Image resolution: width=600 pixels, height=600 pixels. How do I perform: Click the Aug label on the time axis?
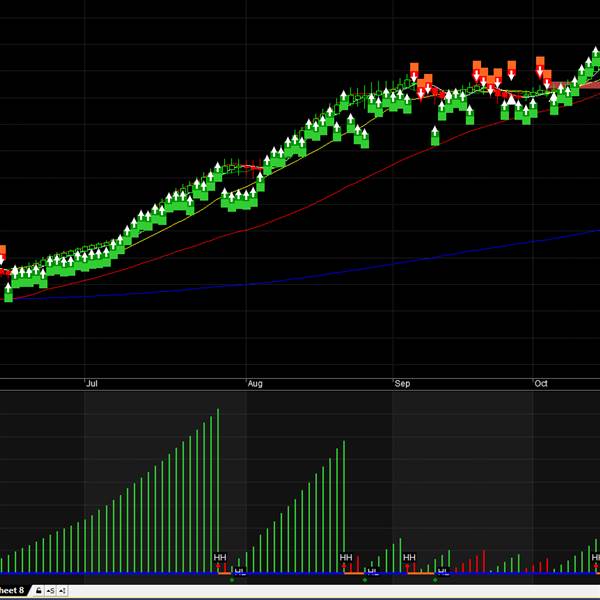tap(255, 383)
